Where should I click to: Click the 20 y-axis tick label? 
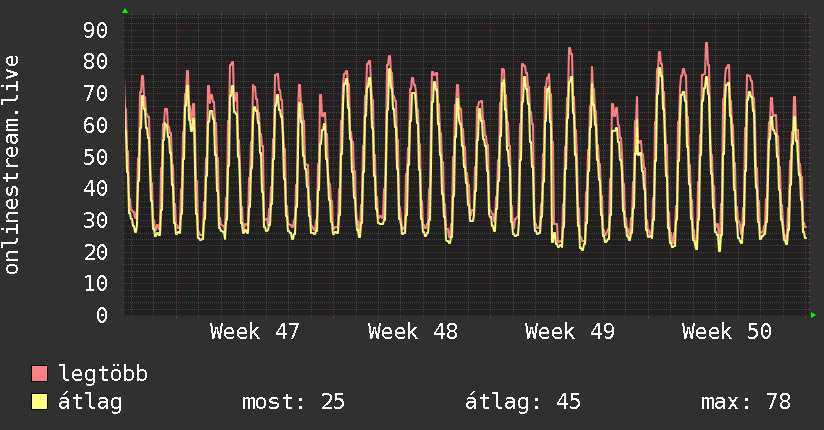[96, 252]
